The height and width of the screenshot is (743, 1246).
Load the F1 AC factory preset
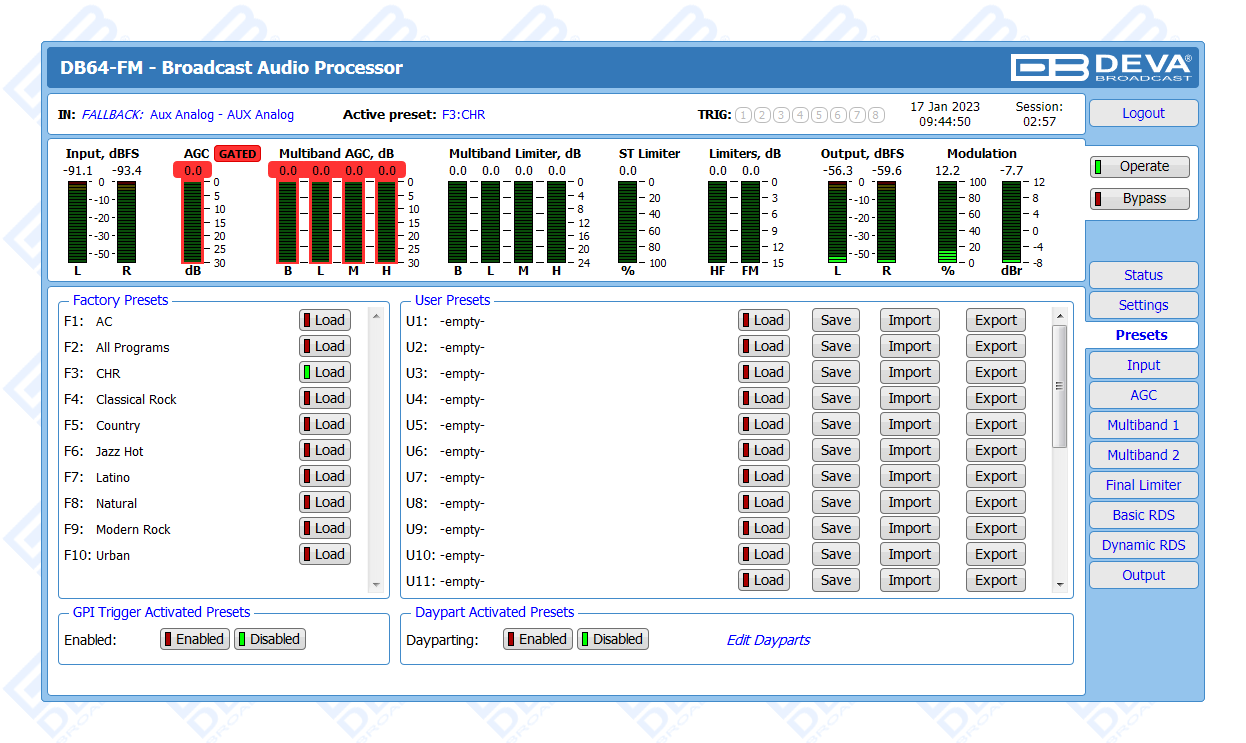[324, 321]
